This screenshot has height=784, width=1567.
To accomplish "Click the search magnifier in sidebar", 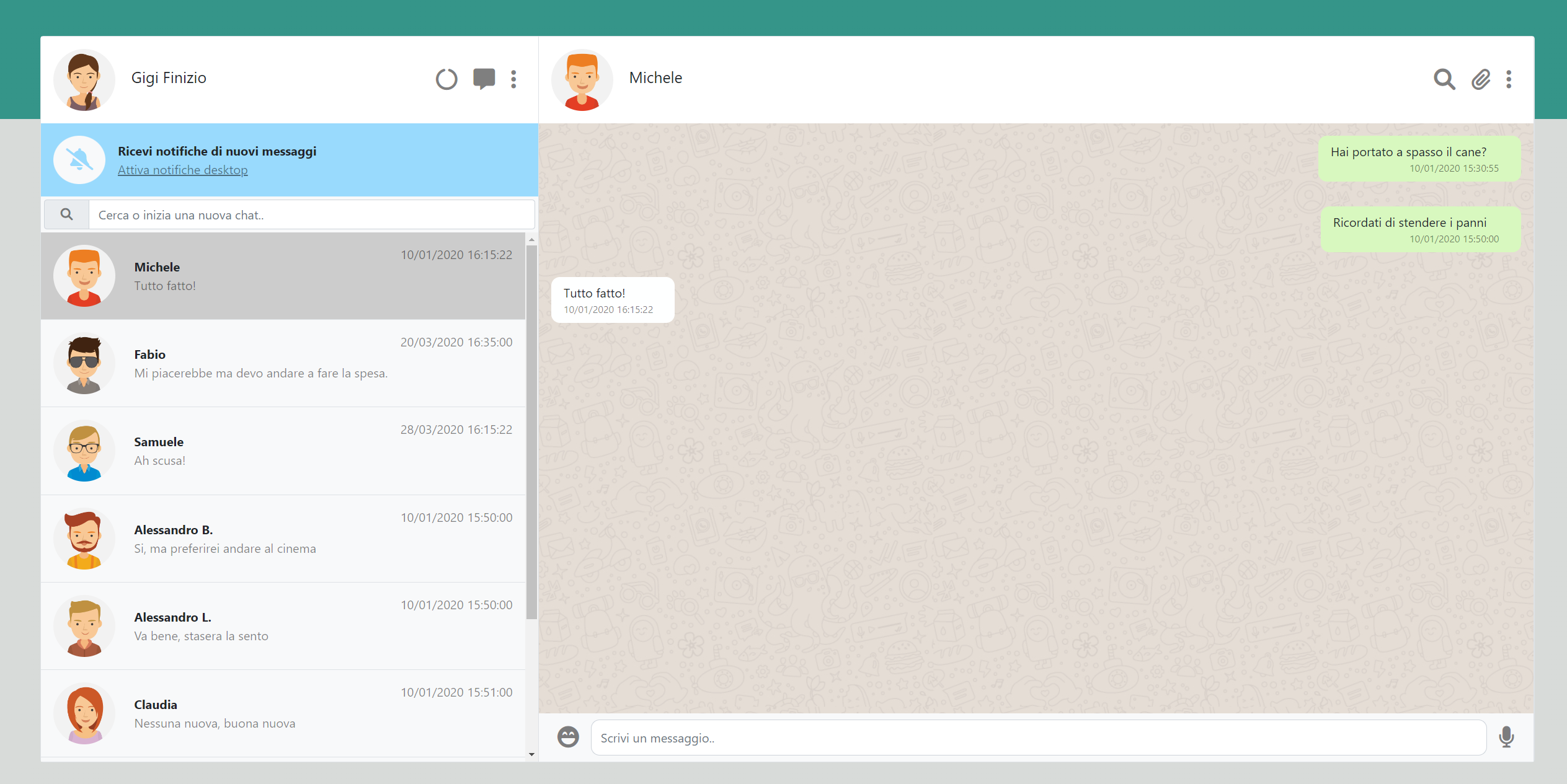I will (66, 214).
